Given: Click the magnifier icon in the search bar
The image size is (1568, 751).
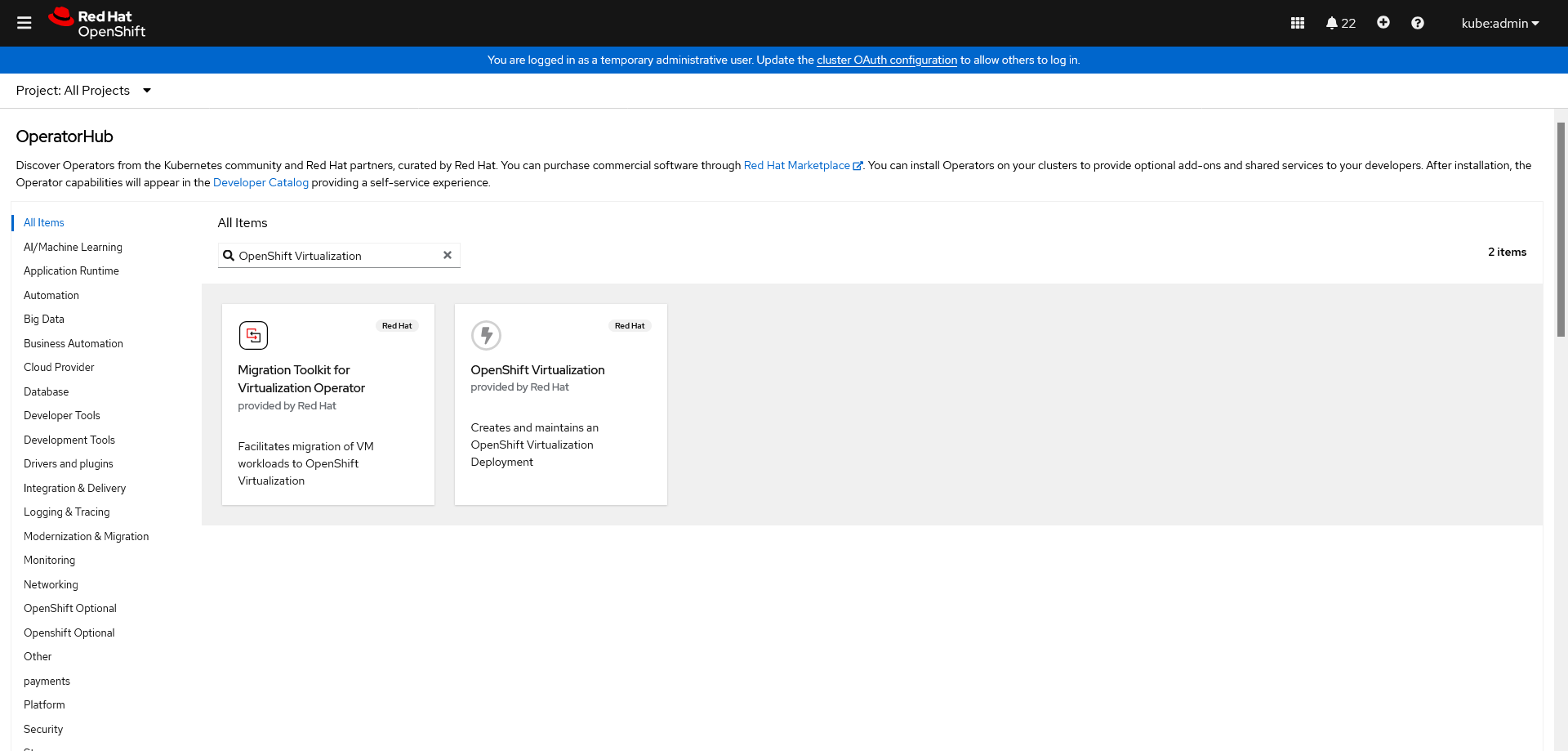Looking at the screenshot, I should pyautogui.click(x=229, y=255).
